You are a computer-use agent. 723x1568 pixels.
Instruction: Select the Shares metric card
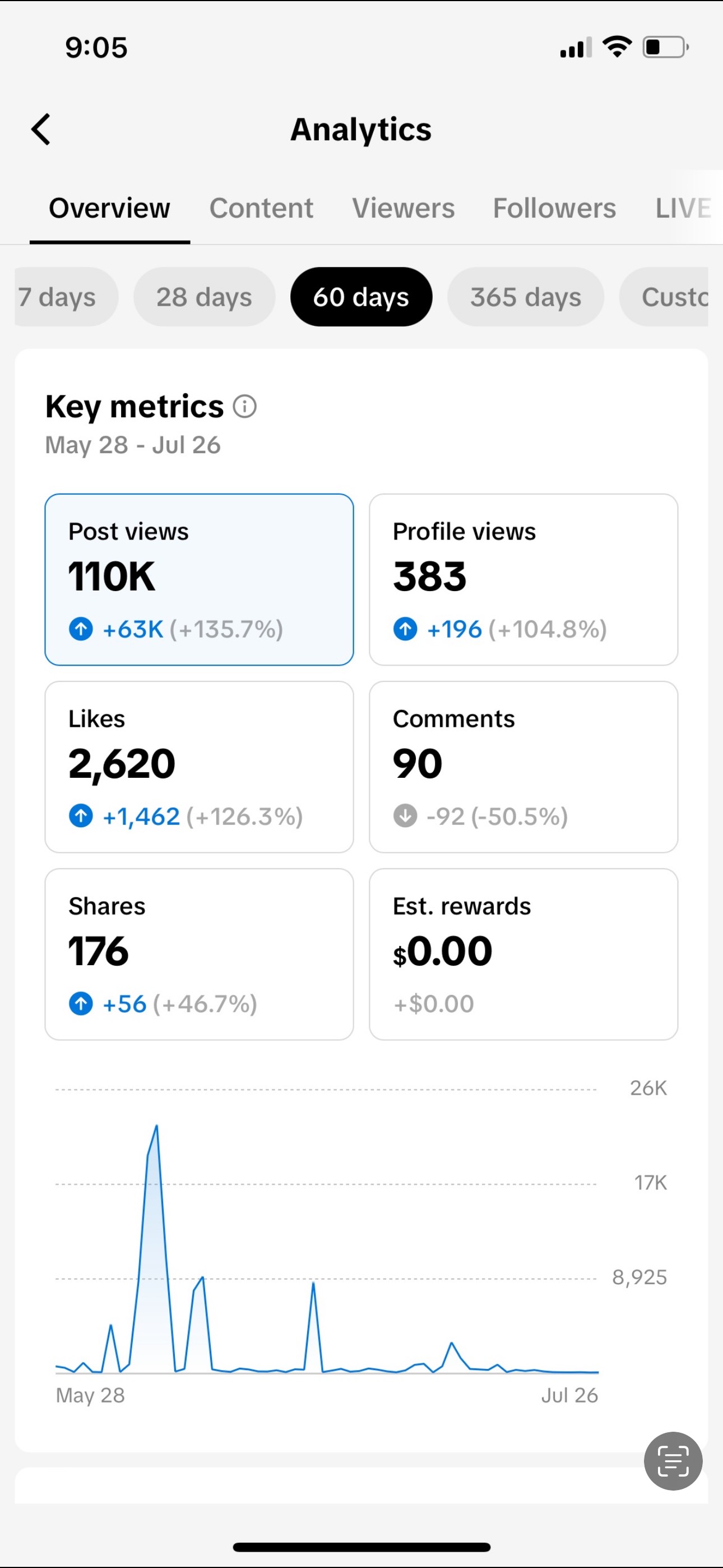(199, 954)
